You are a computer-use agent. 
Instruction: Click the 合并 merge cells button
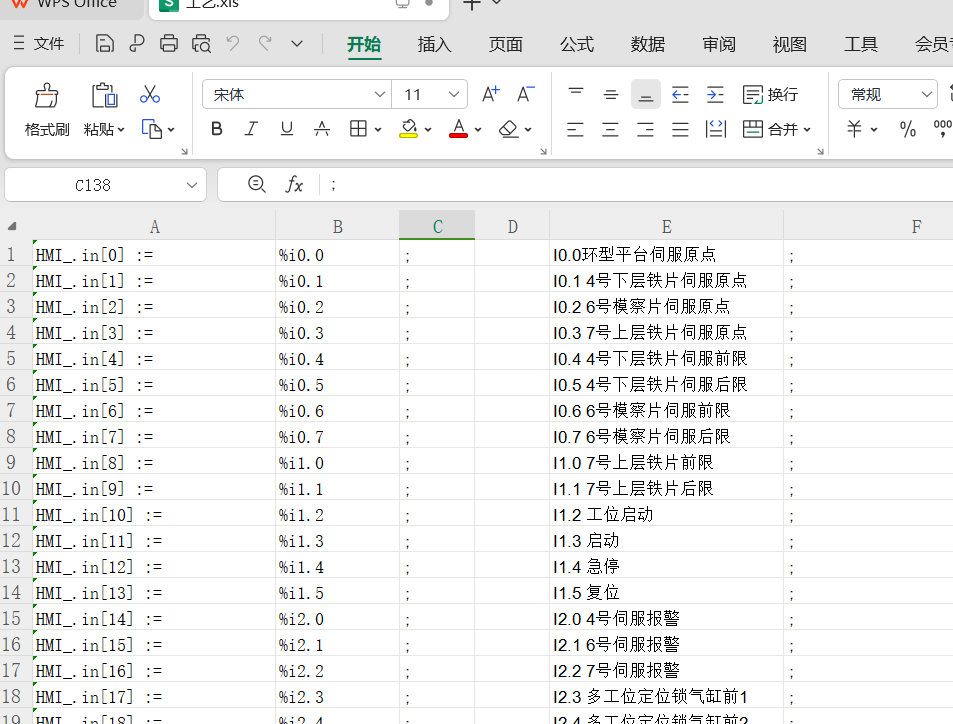pyautogui.click(x=776, y=129)
